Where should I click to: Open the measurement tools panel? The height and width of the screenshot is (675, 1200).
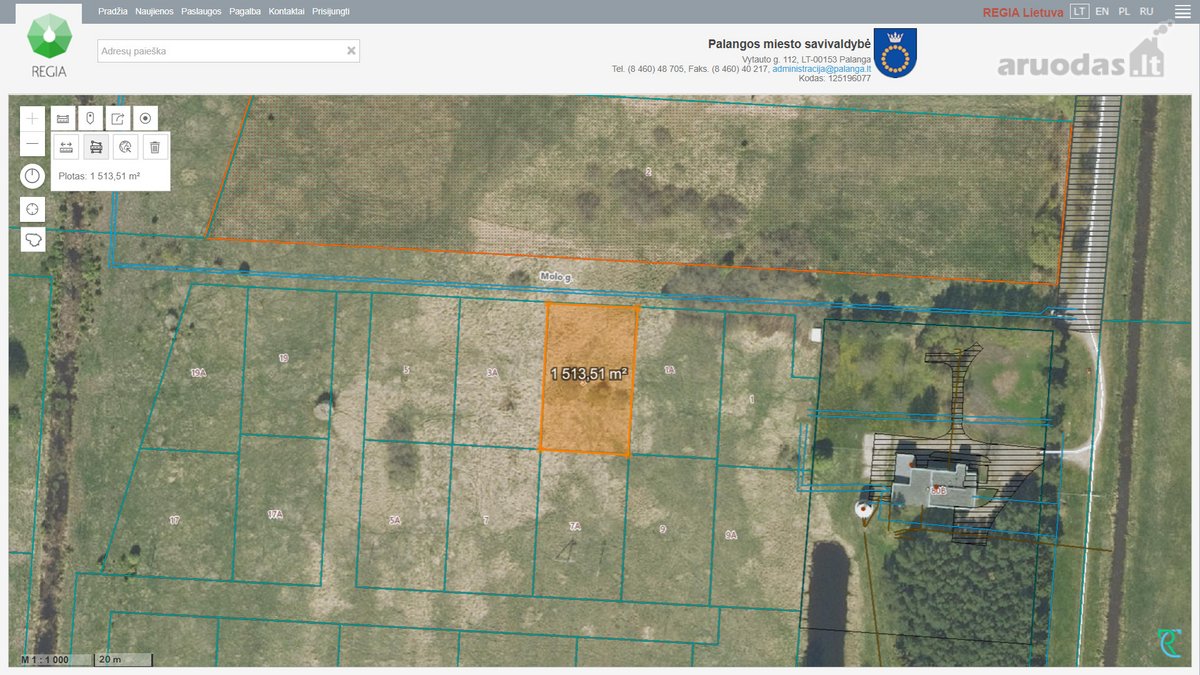pos(62,118)
